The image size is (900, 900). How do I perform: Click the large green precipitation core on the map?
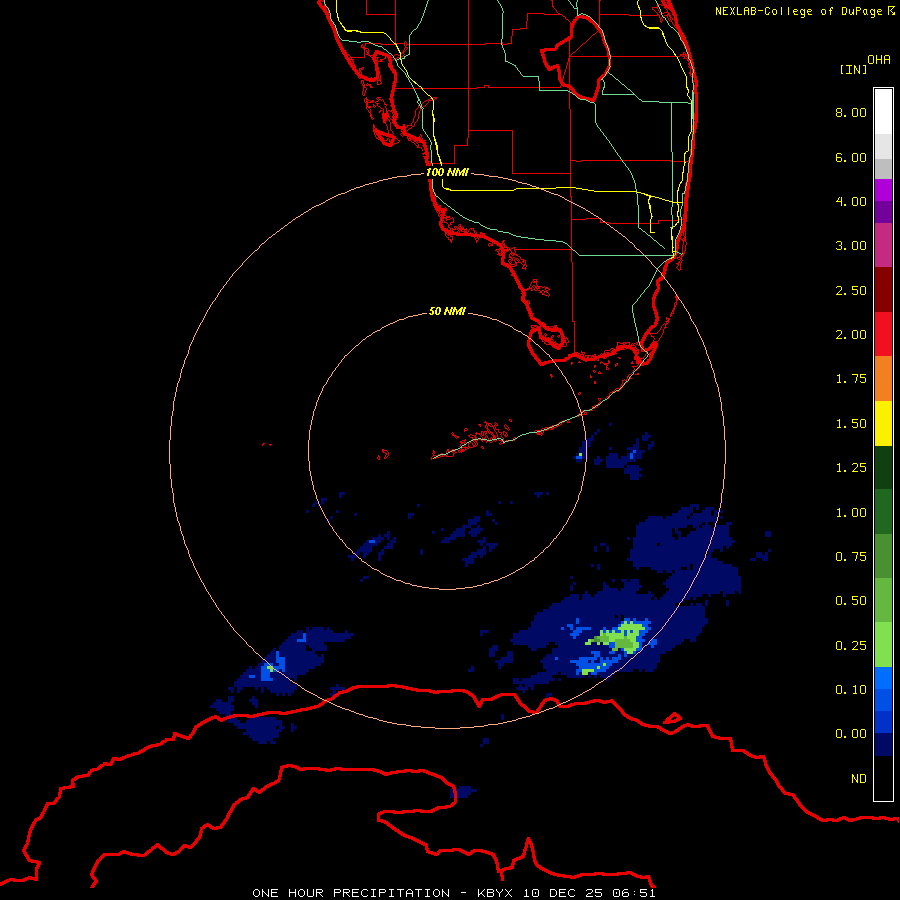pyautogui.click(x=621, y=637)
